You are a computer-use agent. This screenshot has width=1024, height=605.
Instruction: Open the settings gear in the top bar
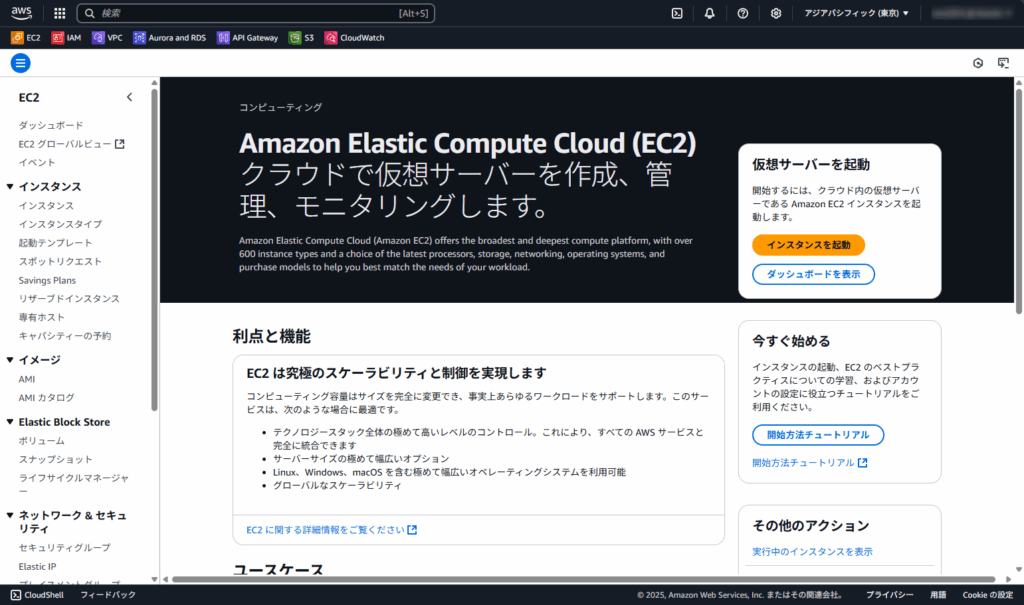(776, 13)
